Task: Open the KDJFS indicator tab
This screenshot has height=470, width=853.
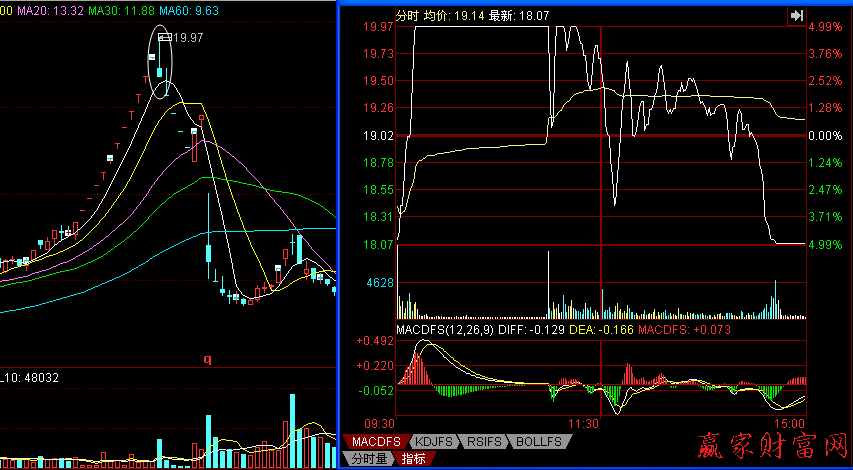Action: pos(434,441)
